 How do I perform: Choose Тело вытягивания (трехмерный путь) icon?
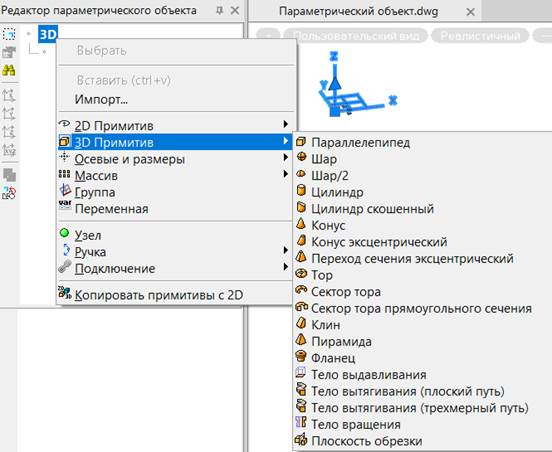point(301,406)
